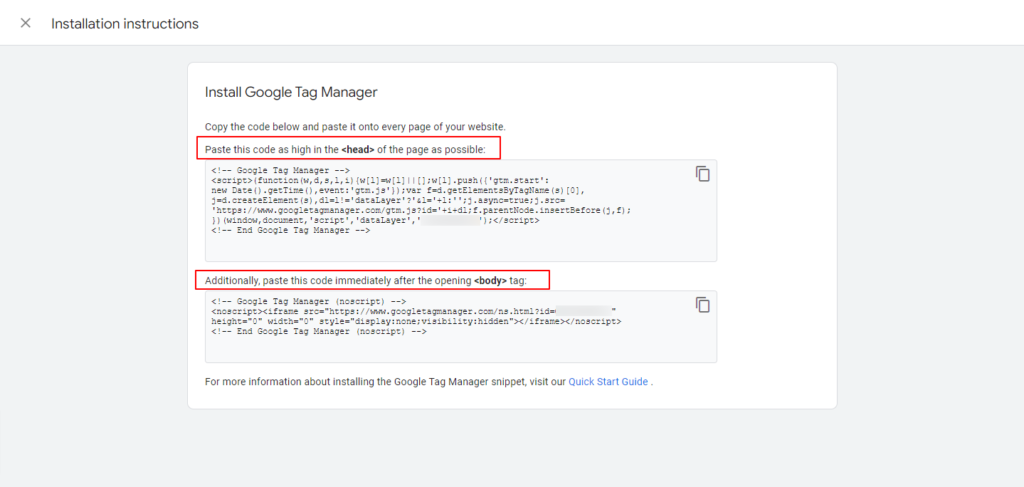
Task: Click the 'Paste this code as high in the head' line
Action: pyautogui.click(x=345, y=149)
